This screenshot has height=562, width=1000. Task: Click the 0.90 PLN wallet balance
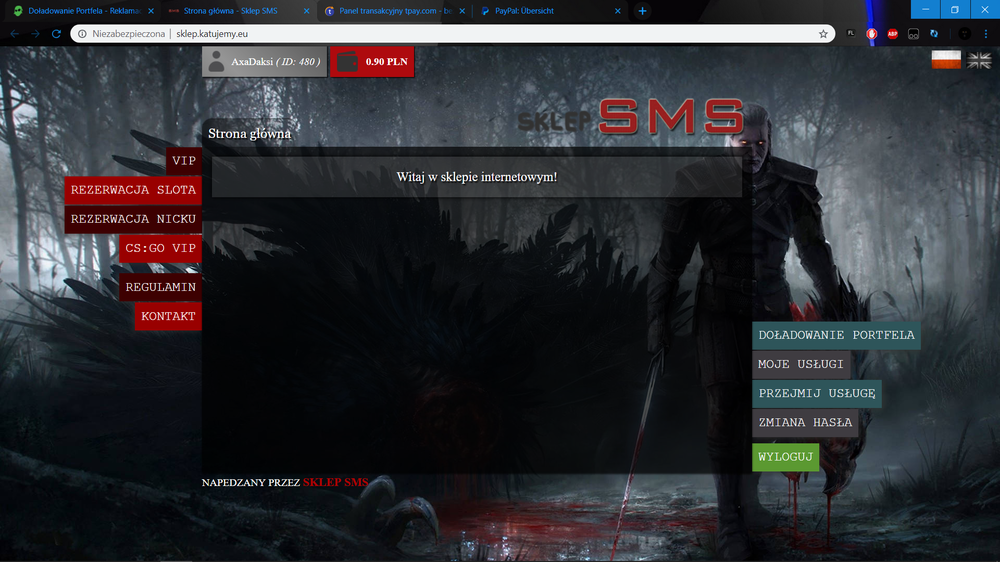tap(372, 62)
